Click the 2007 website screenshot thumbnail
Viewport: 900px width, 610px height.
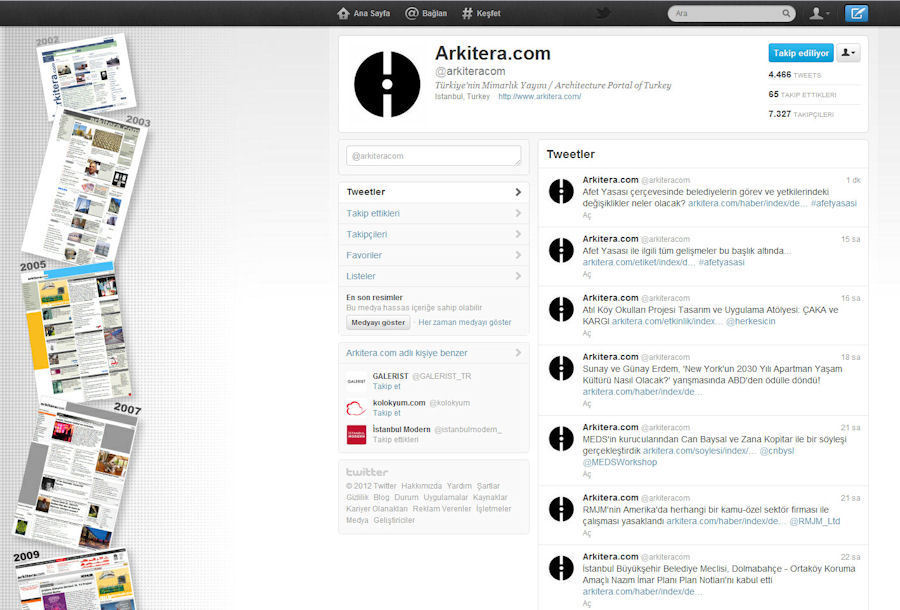tap(77, 473)
